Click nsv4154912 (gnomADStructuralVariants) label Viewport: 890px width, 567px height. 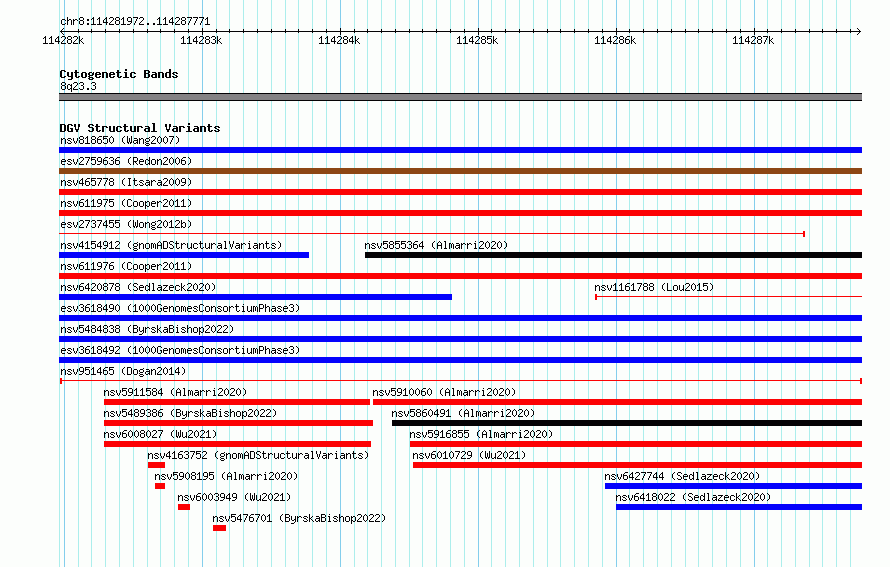[x=171, y=245]
